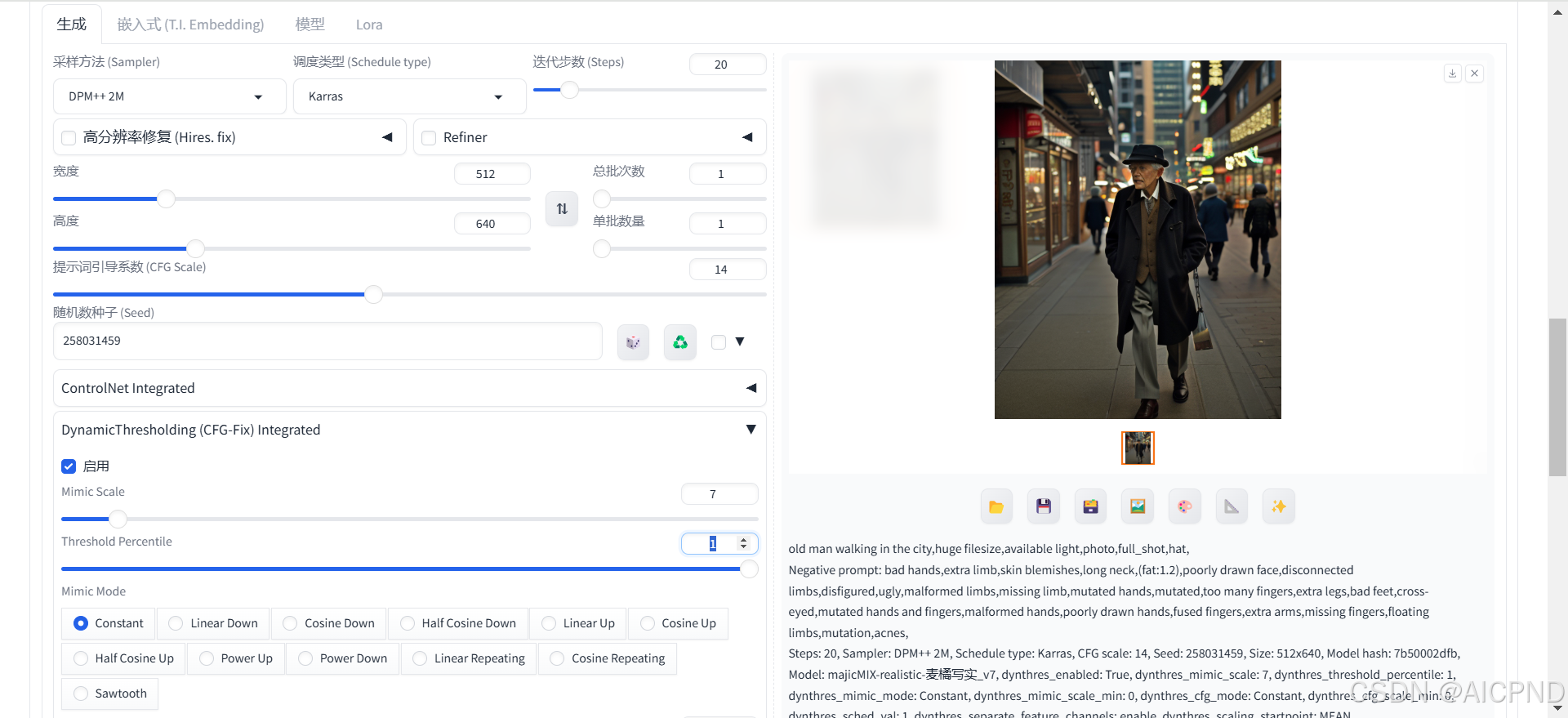Click the 单批数量 slider handle
This screenshot has width=1568, height=718.
click(602, 248)
